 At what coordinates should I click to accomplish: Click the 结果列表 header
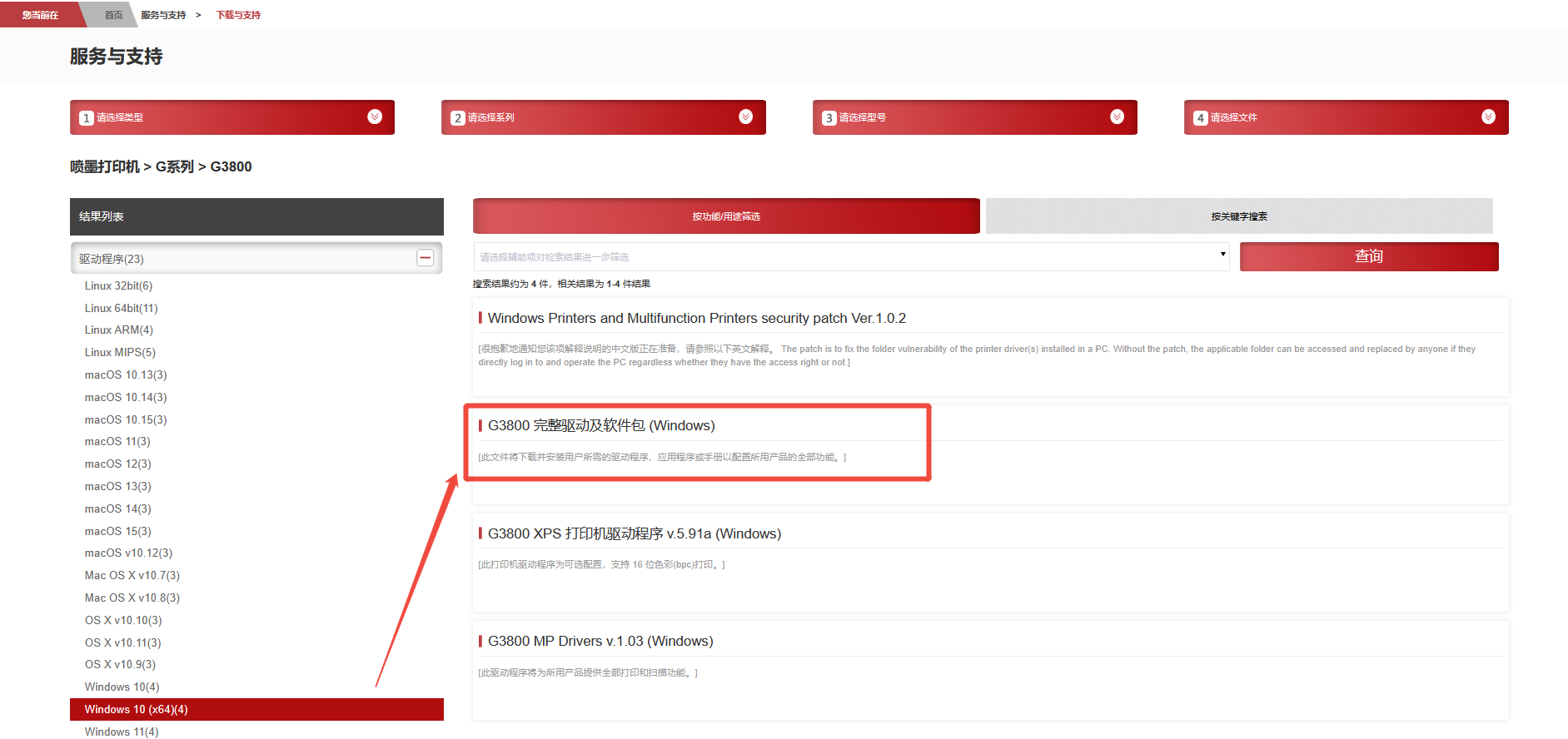[256, 216]
